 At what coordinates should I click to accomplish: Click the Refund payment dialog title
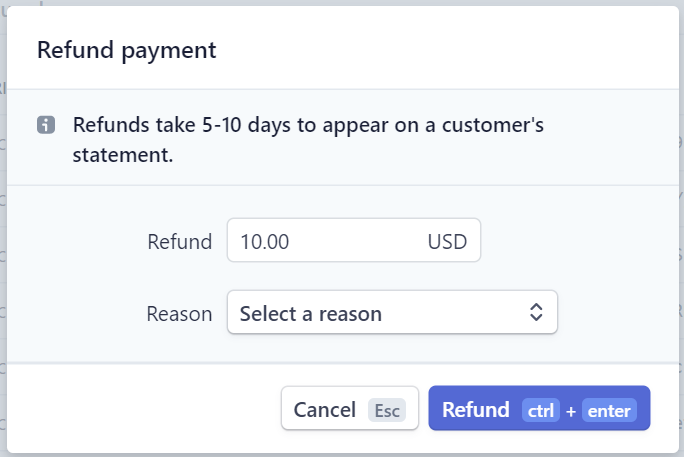click(127, 50)
